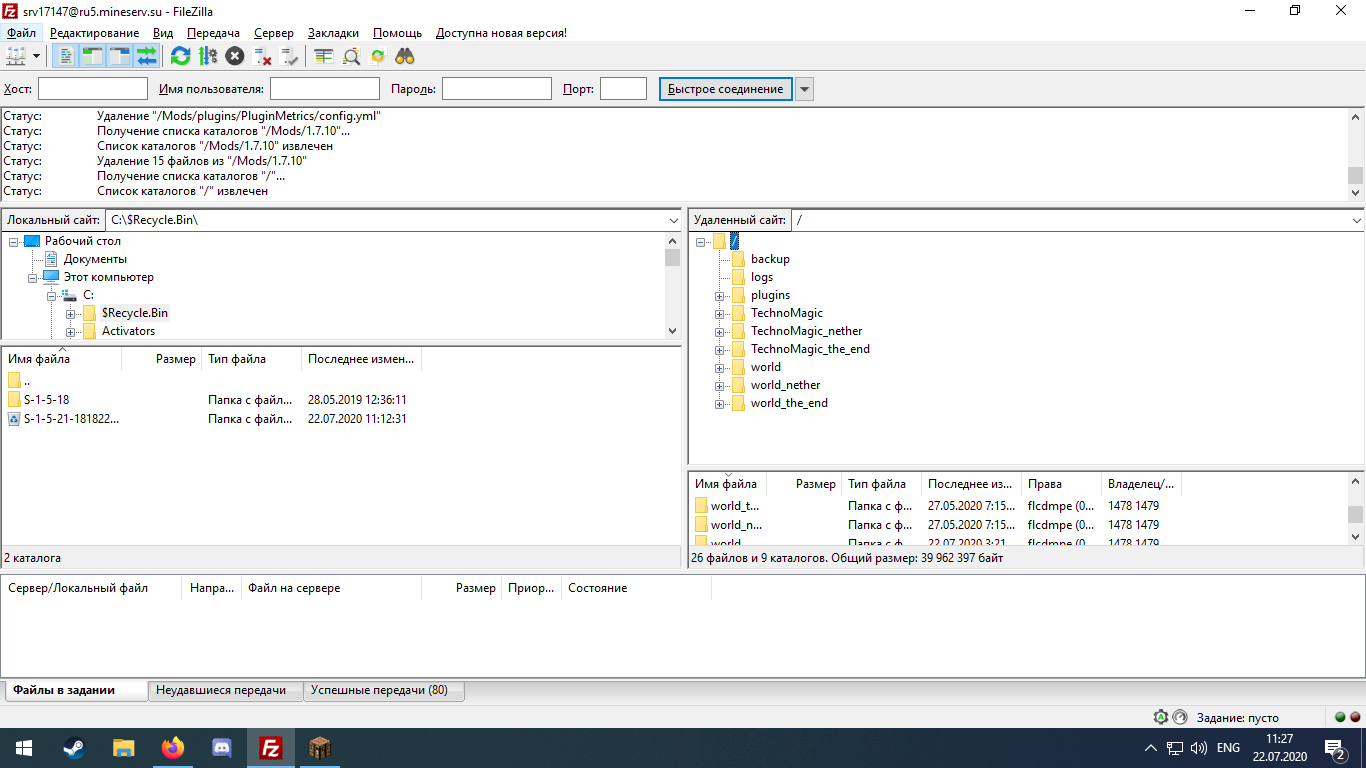Screen dimensions: 1366x768
Task: Select the remote logs folder
Action: tap(762, 277)
